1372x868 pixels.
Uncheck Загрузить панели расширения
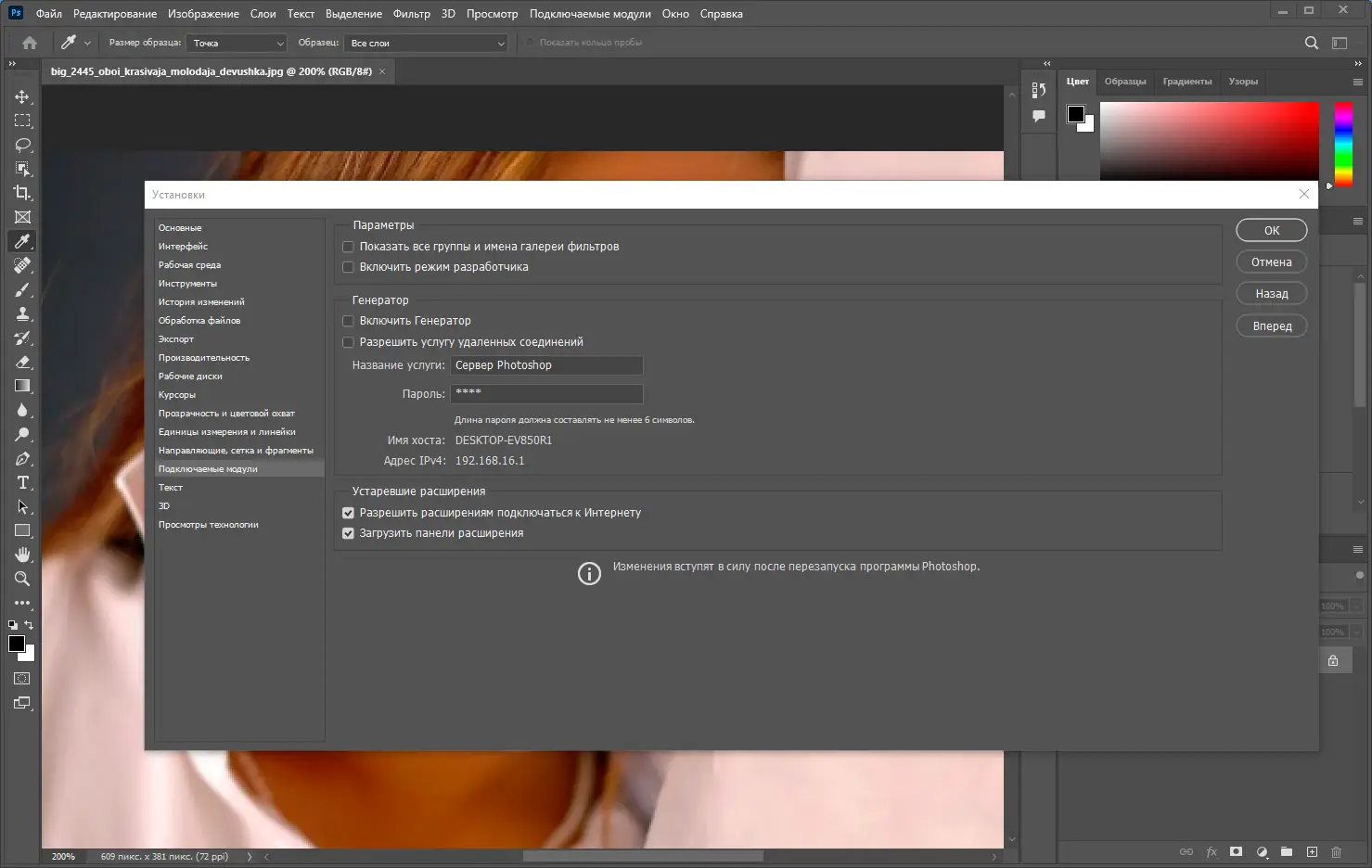tap(349, 533)
